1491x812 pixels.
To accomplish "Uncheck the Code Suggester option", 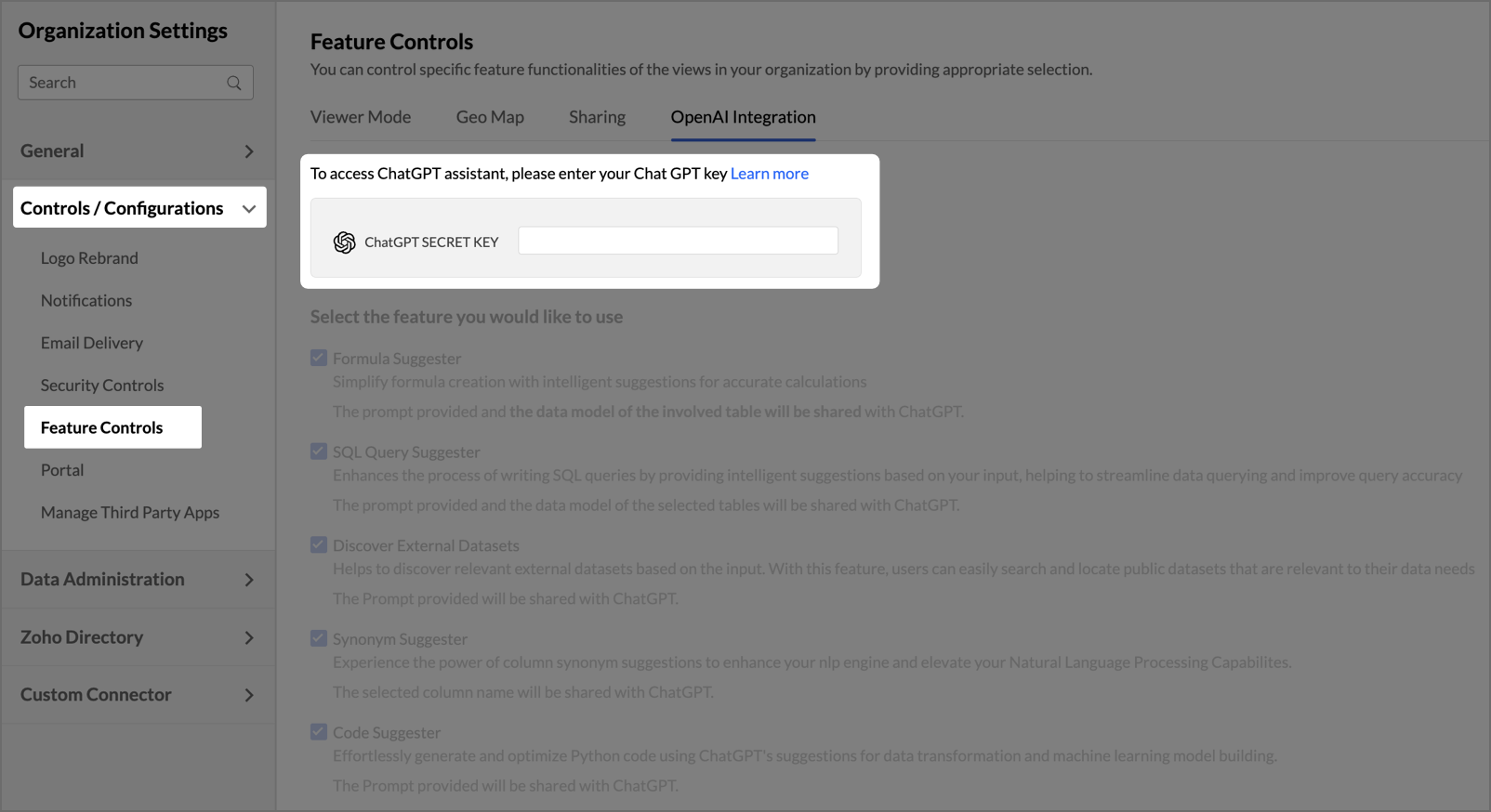I will click(319, 732).
